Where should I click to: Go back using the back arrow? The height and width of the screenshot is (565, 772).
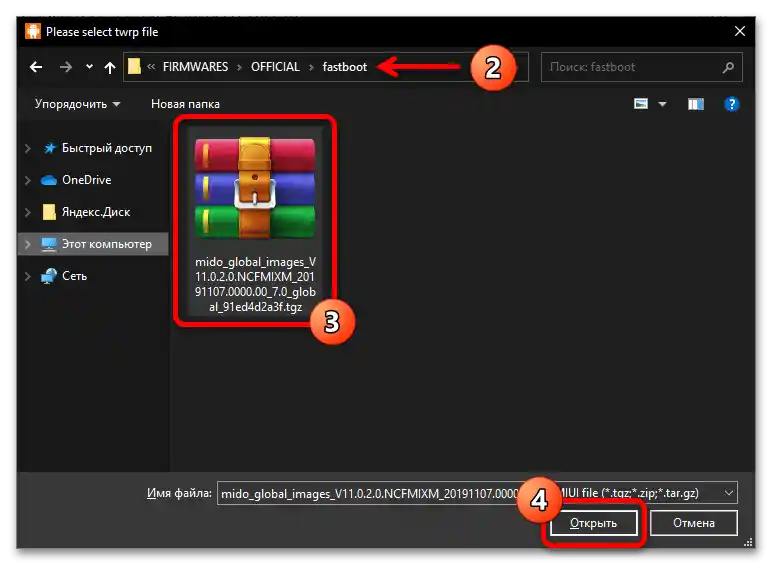(36, 67)
